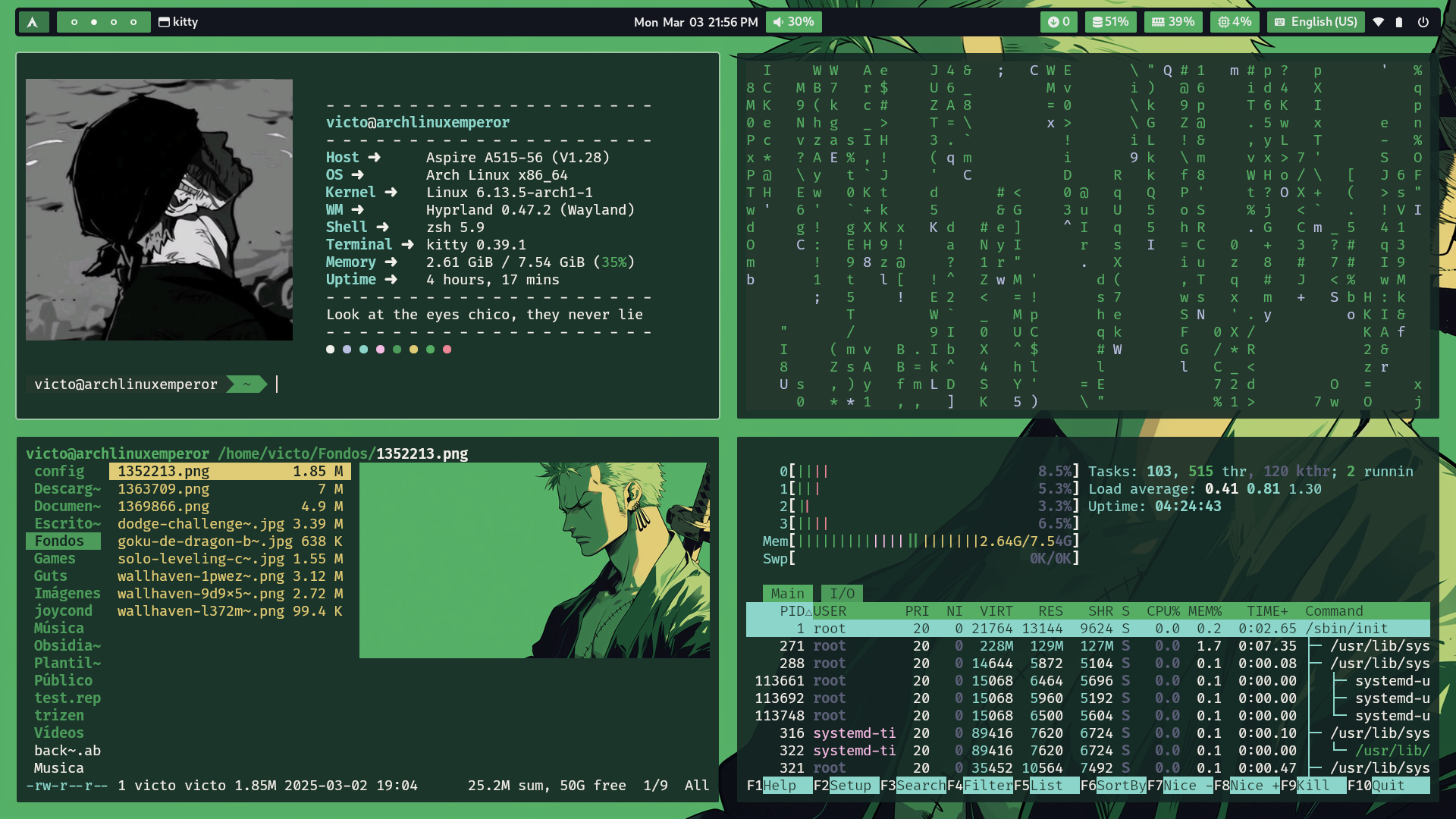Click the RAM usage icon showing 39%
The width and height of the screenshot is (1456, 819).
click(x=1172, y=22)
